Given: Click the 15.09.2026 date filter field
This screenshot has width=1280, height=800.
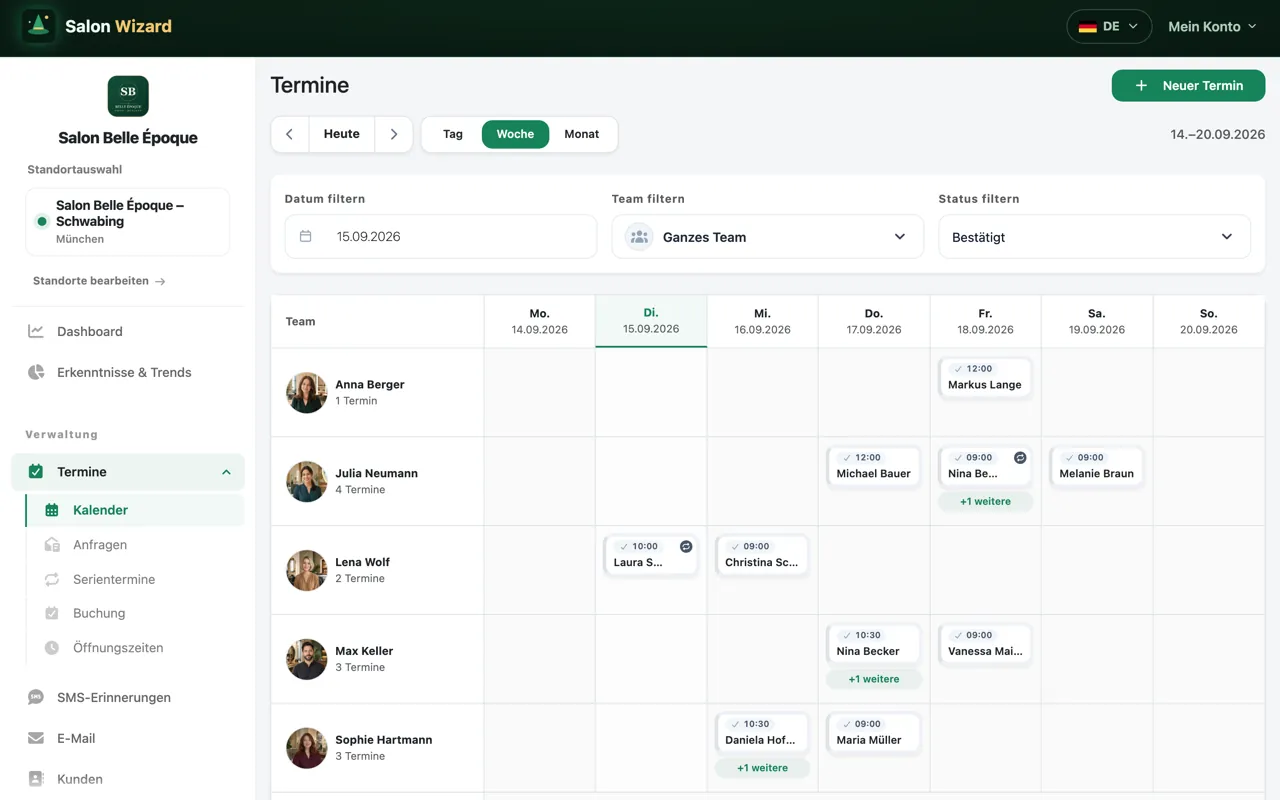Looking at the screenshot, I should (x=441, y=237).
